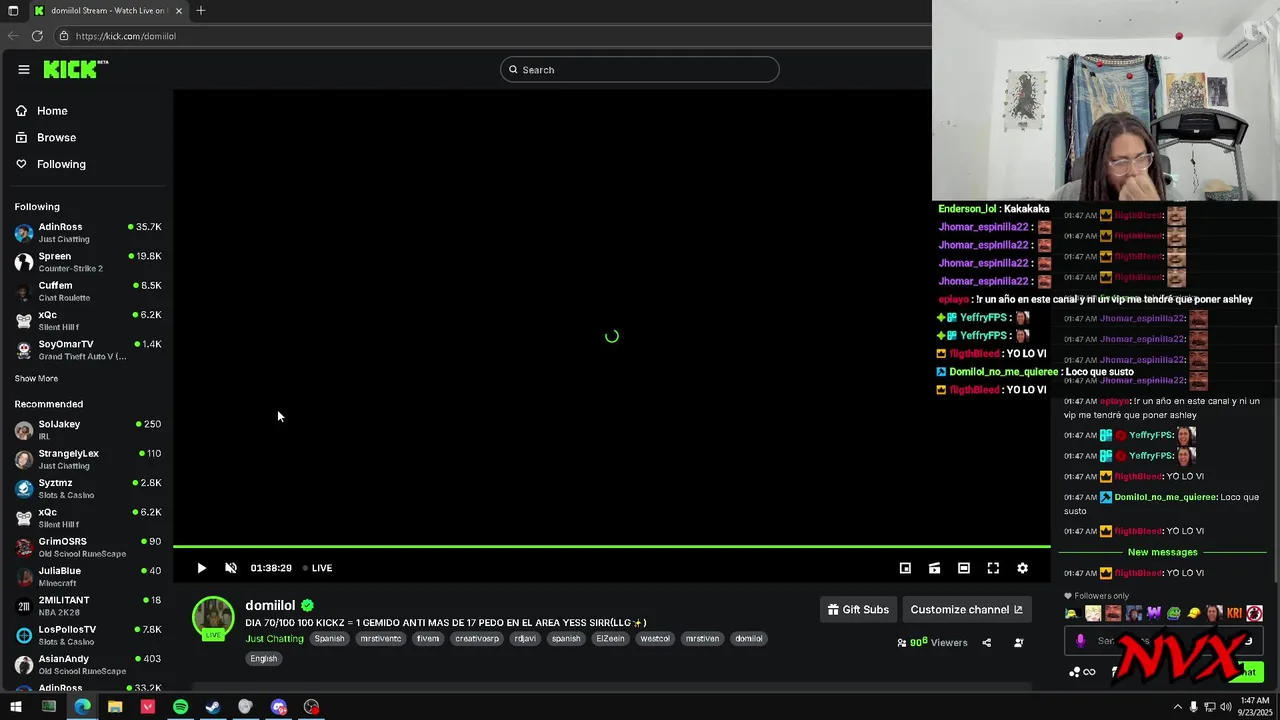Open AdinRoss Just Chatting followed channel
This screenshot has height=720, width=1280.
[87, 233]
